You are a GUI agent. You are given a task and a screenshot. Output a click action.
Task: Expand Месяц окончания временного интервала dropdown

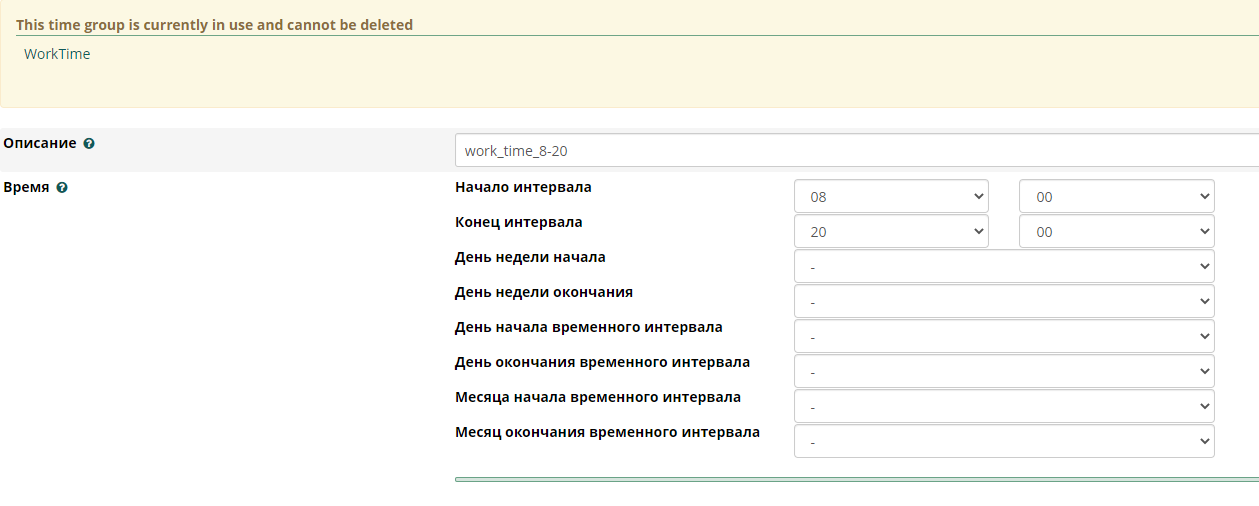click(1003, 442)
